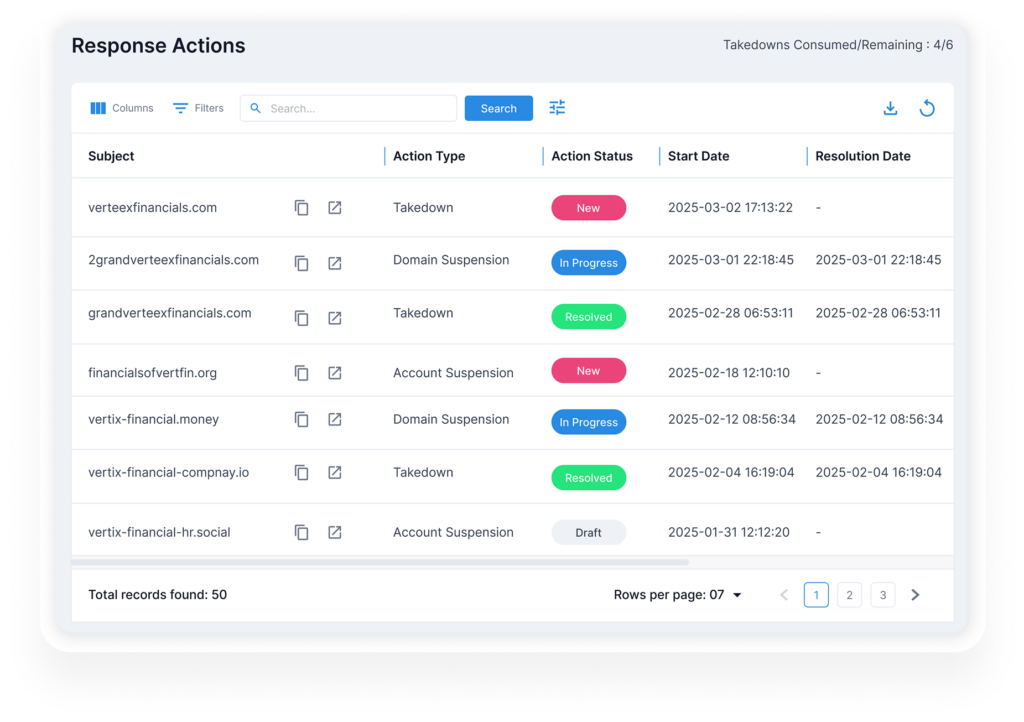Viewport: 1024px width, 722px height.
Task: Click the blue Search button
Action: tap(498, 108)
